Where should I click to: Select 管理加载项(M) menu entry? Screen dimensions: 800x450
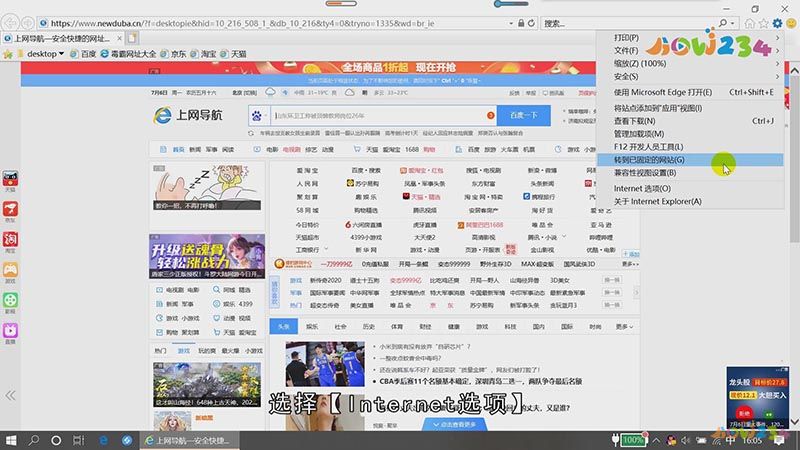point(690,134)
